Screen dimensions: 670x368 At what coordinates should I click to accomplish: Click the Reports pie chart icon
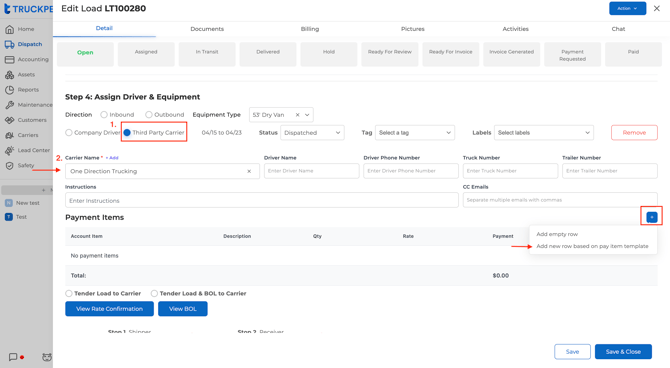(9, 90)
